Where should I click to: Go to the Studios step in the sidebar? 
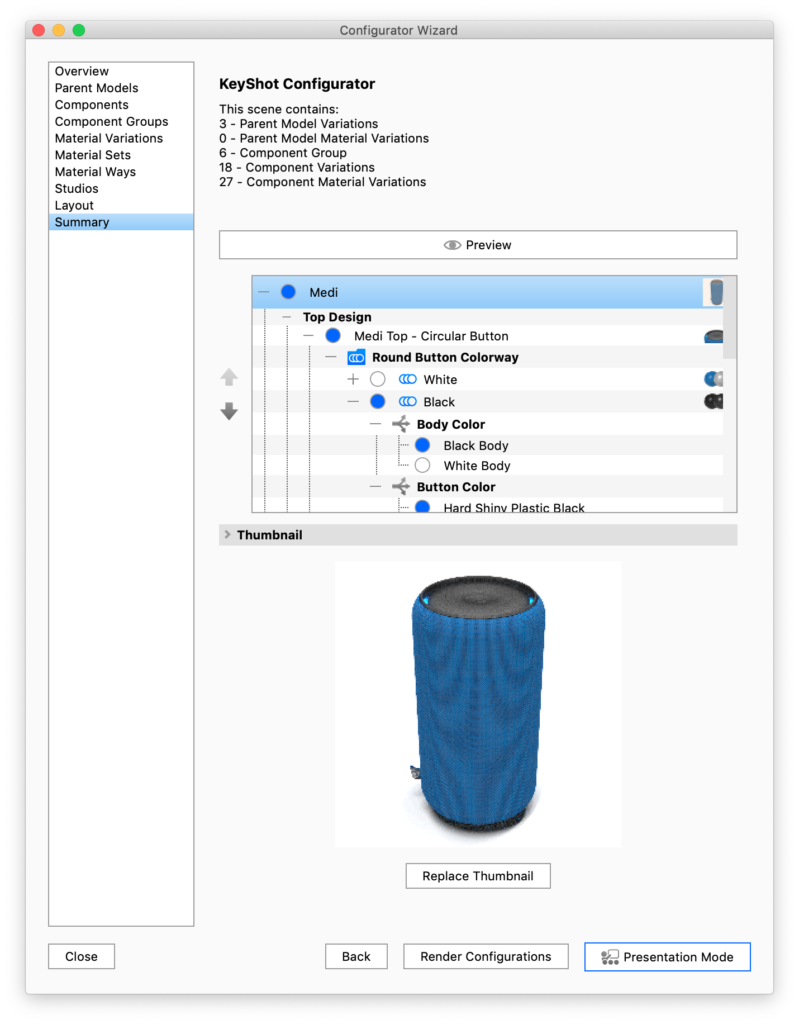coord(76,188)
